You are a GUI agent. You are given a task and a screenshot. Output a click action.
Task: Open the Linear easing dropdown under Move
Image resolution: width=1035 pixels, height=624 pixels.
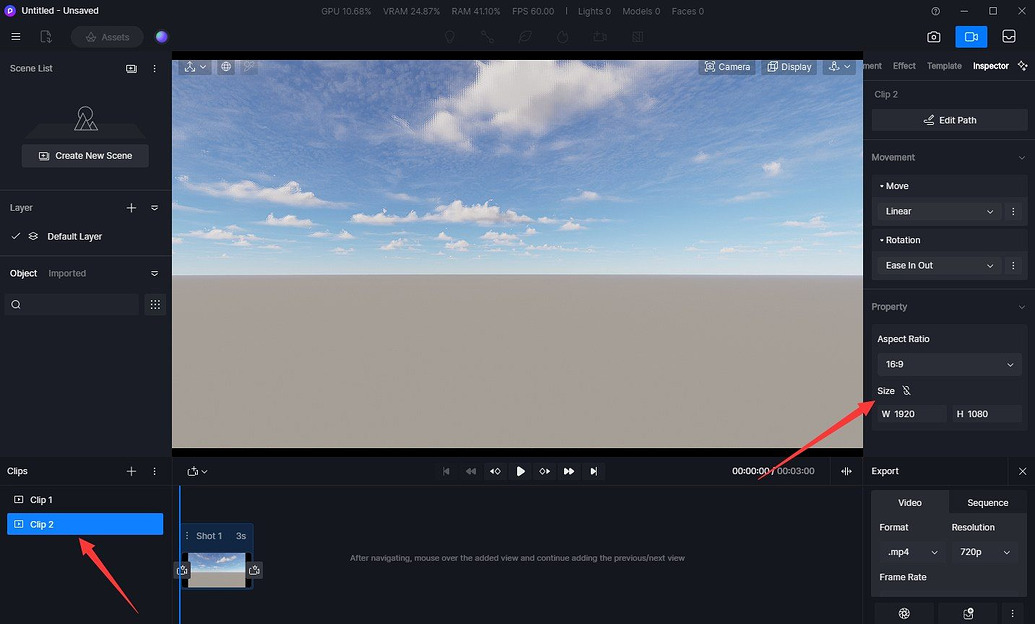[937, 211]
